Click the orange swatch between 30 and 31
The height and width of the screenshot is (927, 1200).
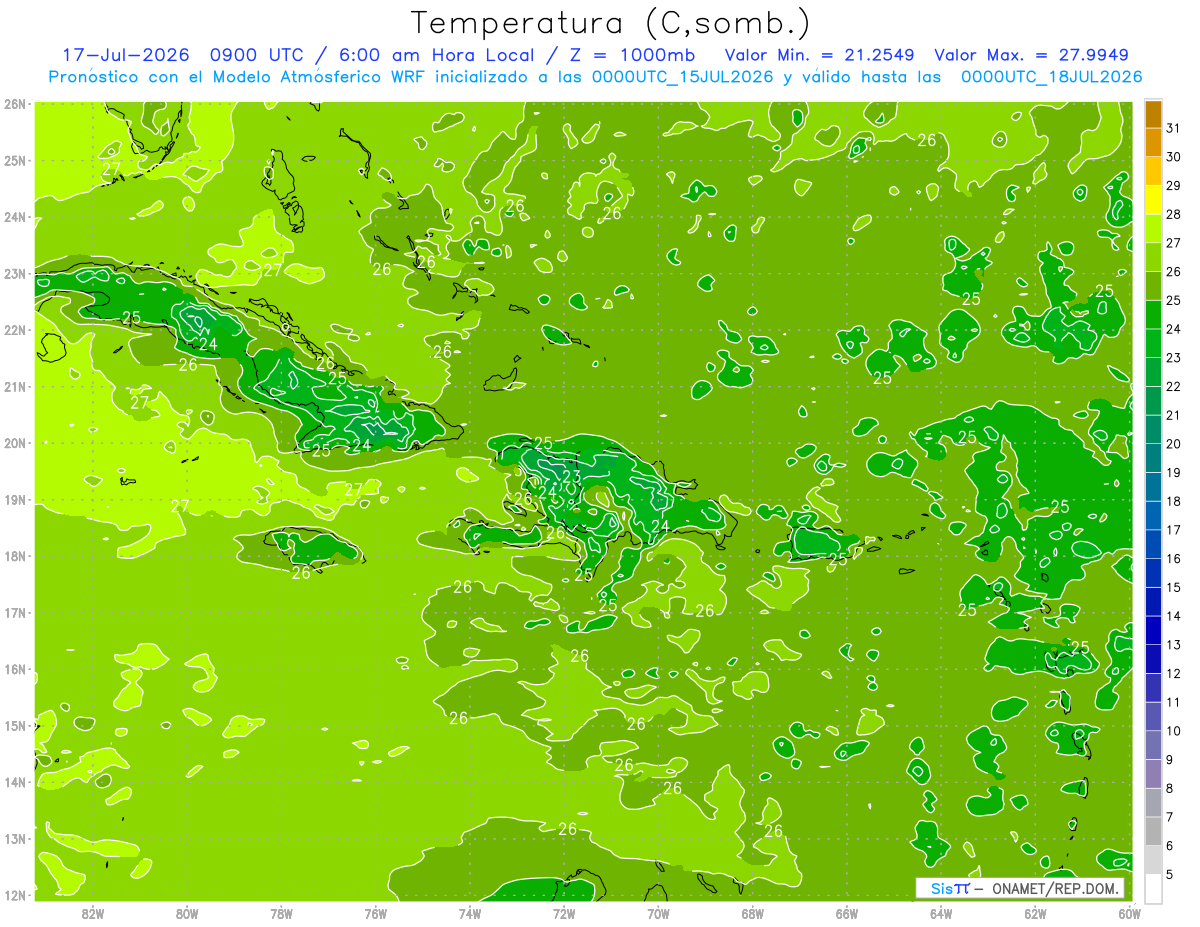[x=1153, y=142]
